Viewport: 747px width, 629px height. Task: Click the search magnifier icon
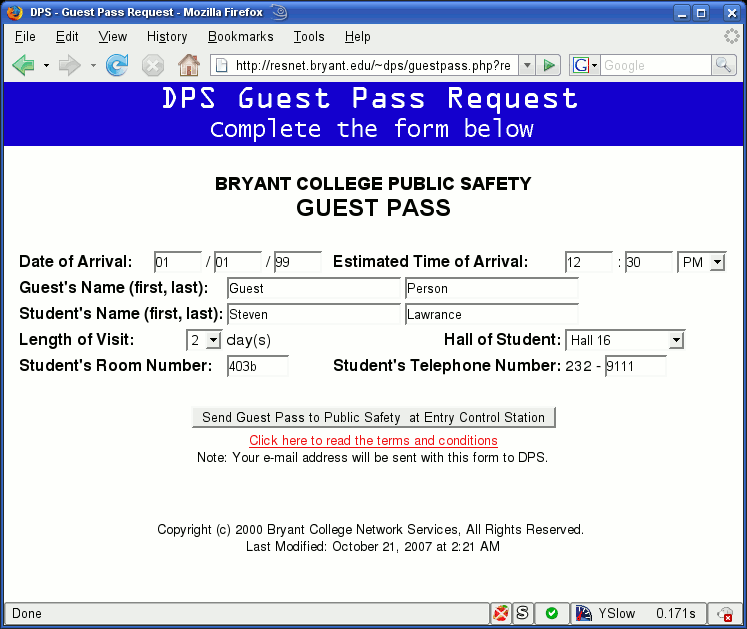tap(724, 65)
